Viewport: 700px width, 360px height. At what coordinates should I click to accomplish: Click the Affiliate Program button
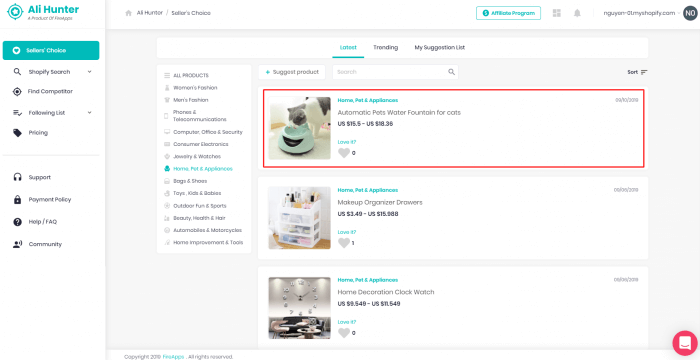click(x=508, y=13)
